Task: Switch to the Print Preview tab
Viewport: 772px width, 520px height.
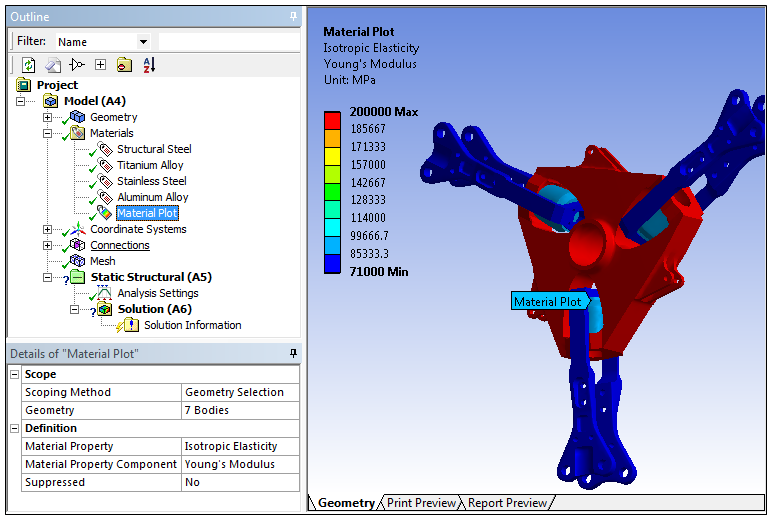Action: (421, 503)
